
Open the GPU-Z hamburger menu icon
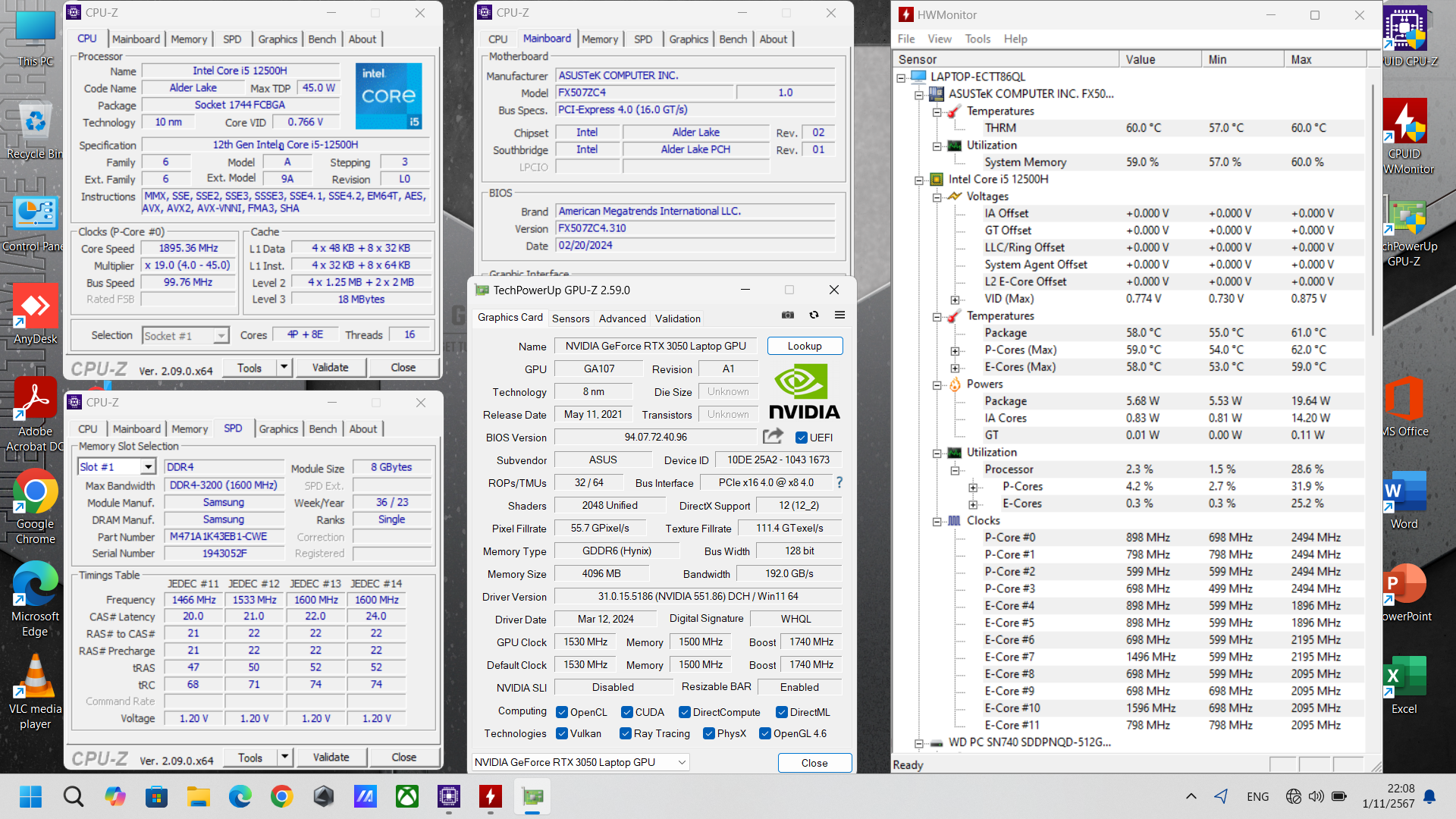839,315
